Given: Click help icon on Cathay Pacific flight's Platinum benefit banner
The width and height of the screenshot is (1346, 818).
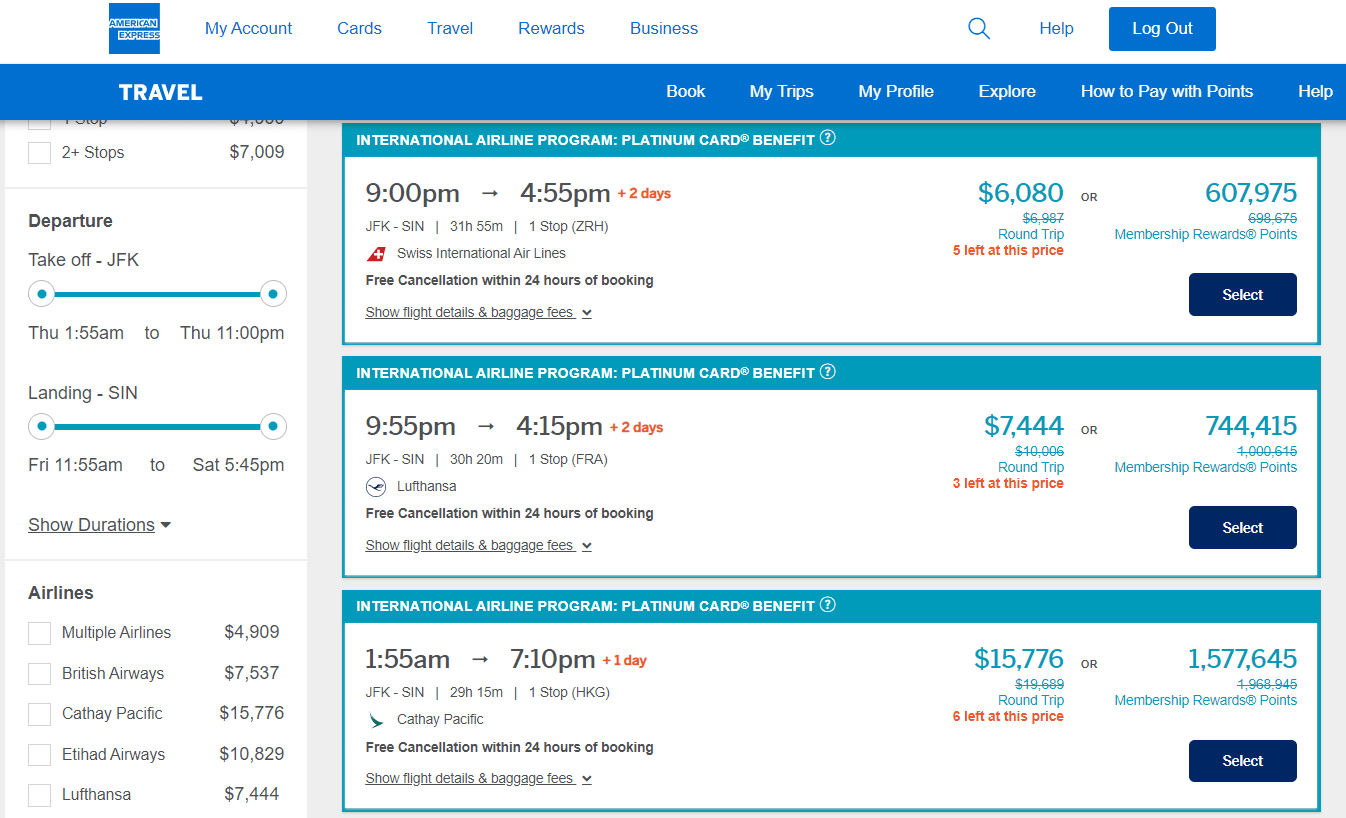Looking at the screenshot, I should click(x=828, y=605).
